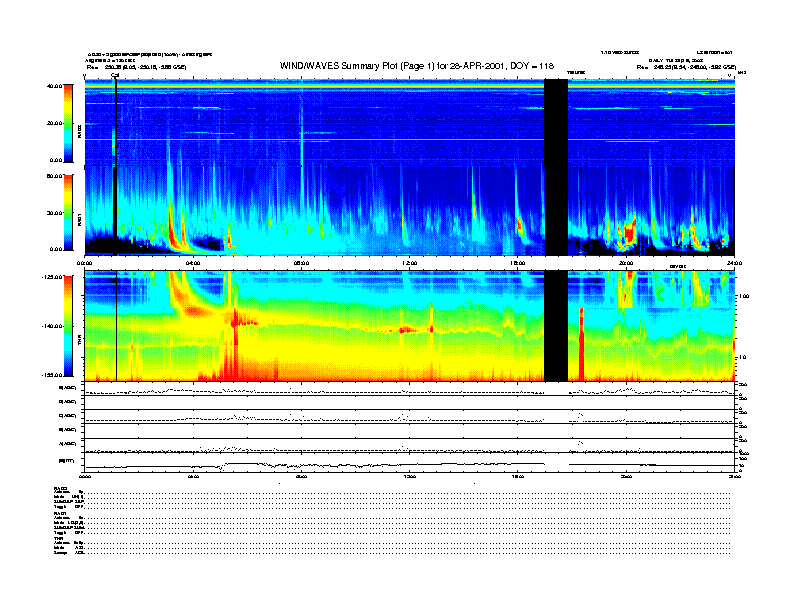Viewport: 792px width, 612px height.
Task: Click the RAD2 color scale bar
Action: pyautogui.click(x=68, y=123)
